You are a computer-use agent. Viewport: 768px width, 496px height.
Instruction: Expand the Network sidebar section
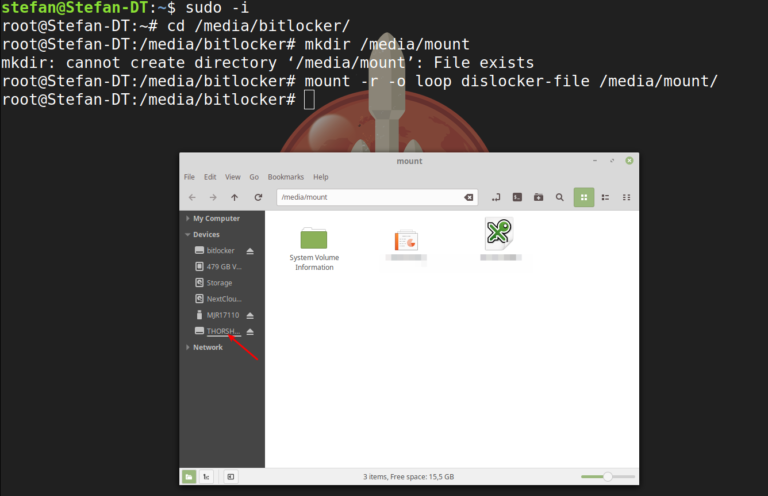tap(188, 347)
